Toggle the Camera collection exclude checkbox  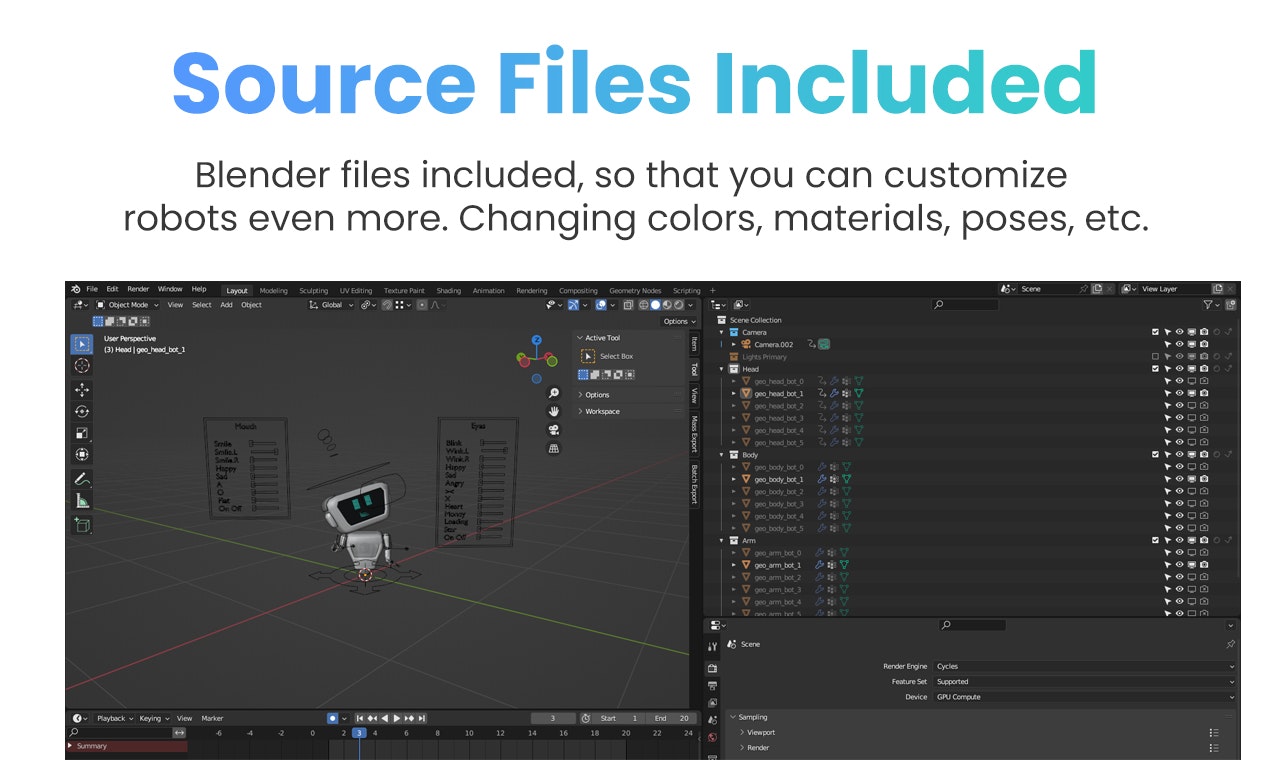pos(1155,332)
